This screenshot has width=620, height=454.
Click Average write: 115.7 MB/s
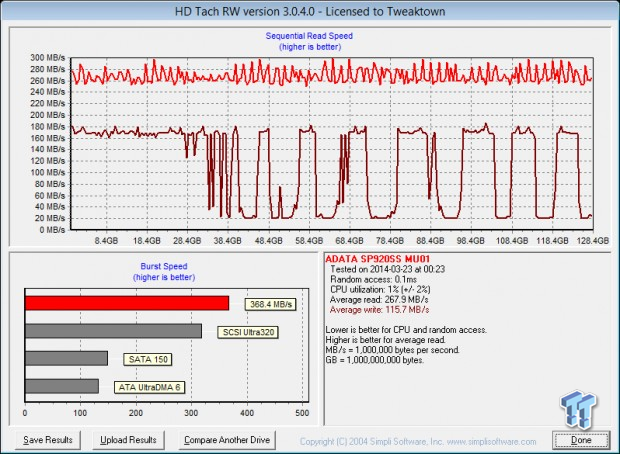click(379, 310)
